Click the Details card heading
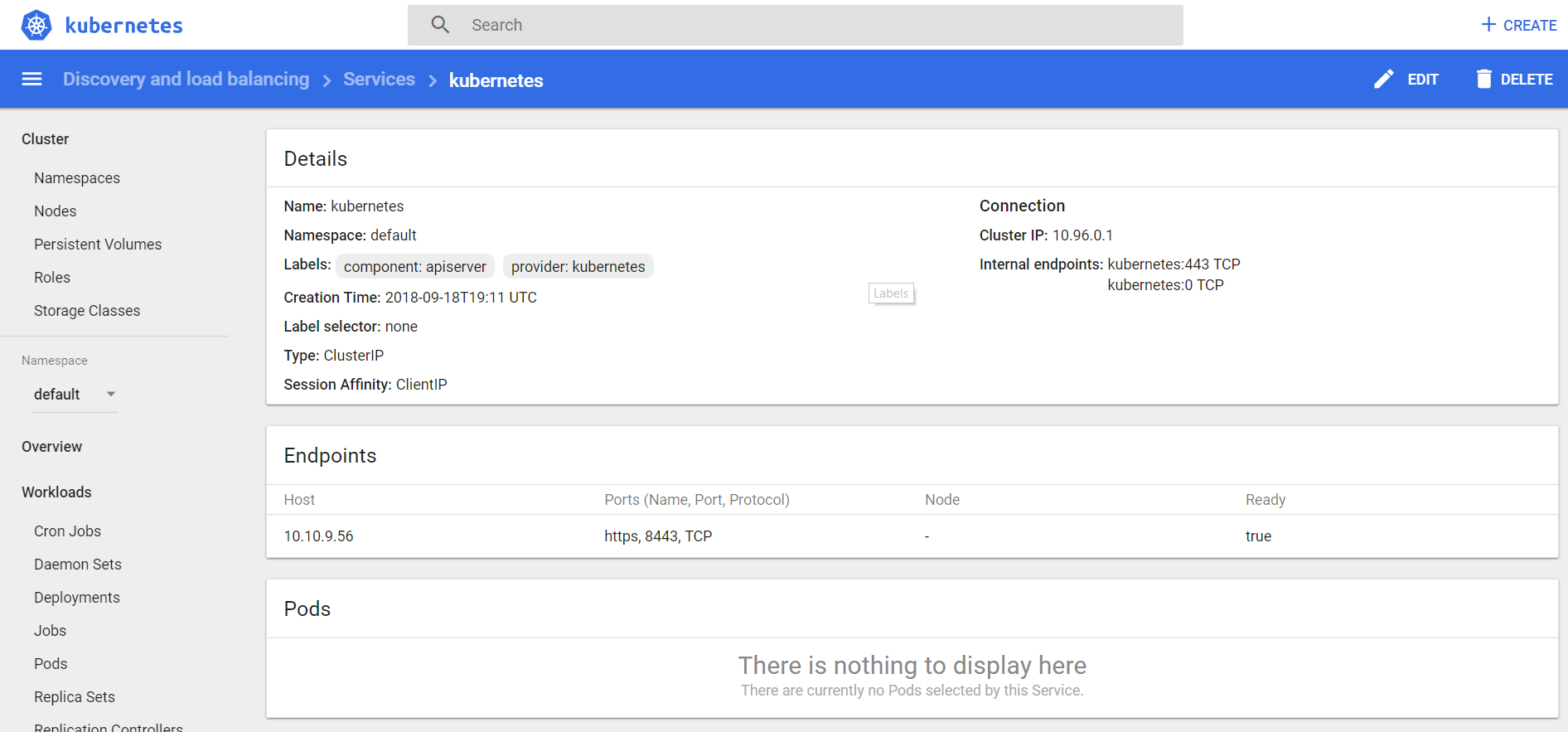This screenshot has width=1568, height=732. pos(316,158)
